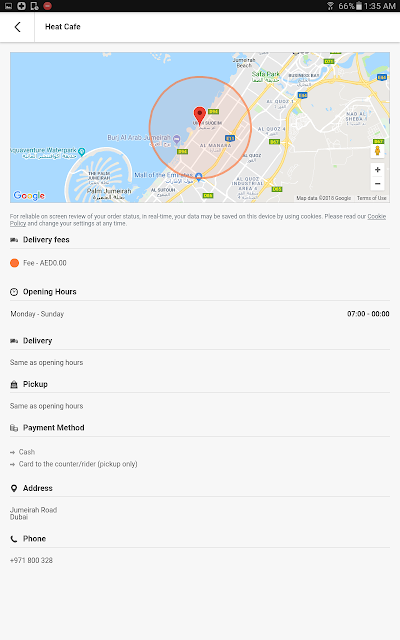Viewport: 400px width, 640px height.
Task: Tap the Heat Cafe page title
Action: point(62,27)
